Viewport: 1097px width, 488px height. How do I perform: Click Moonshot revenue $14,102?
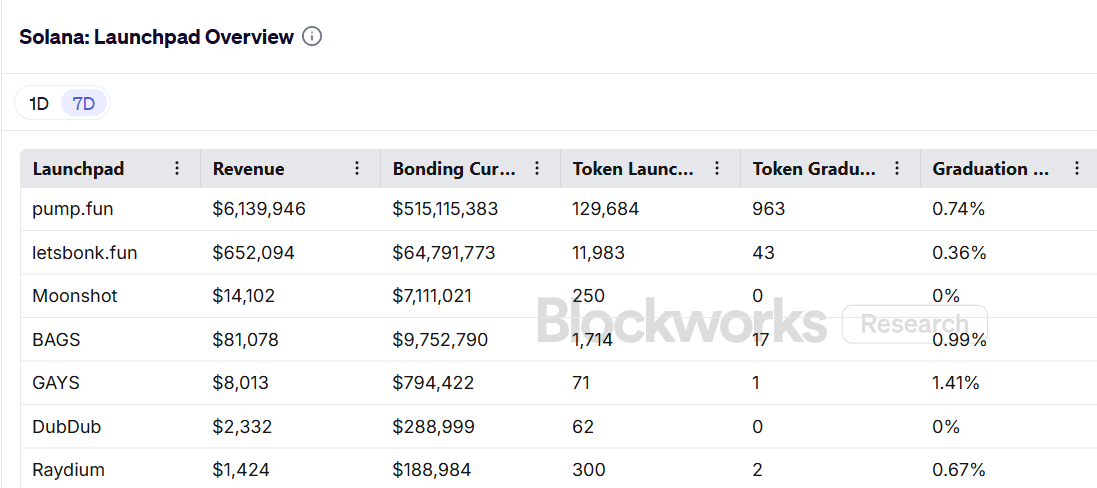243,296
